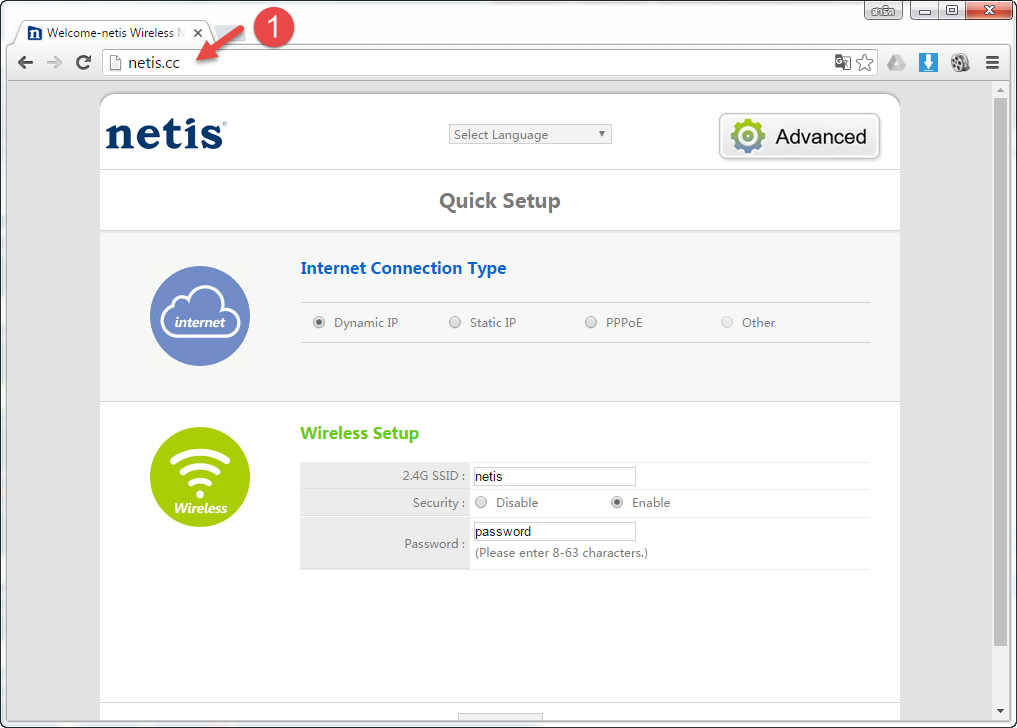Viewport: 1017px width, 728px height.
Task: Go back using the browser back arrow
Action: click(x=25, y=63)
